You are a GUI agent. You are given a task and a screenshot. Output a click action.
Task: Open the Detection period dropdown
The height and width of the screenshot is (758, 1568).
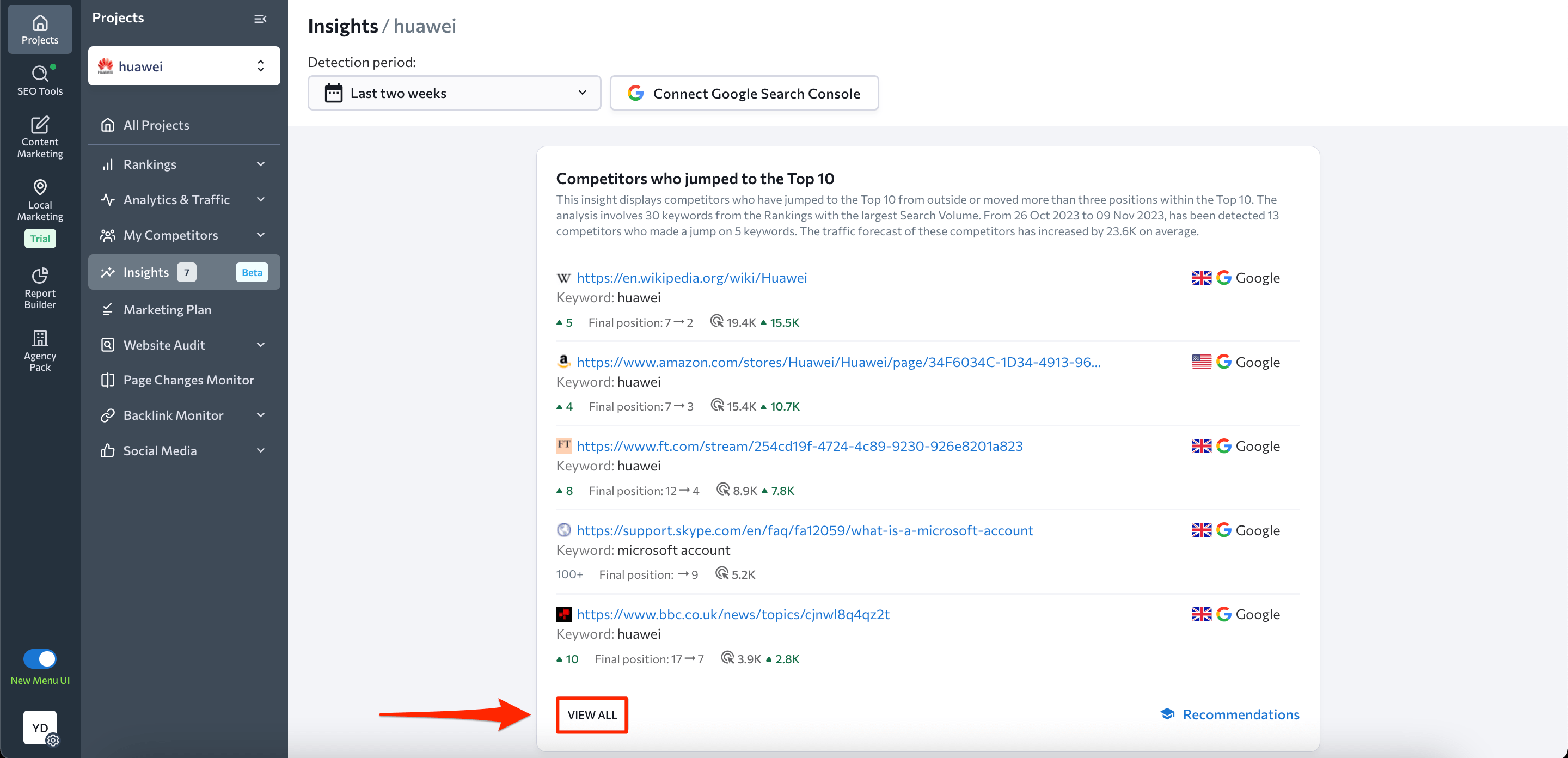click(454, 93)
